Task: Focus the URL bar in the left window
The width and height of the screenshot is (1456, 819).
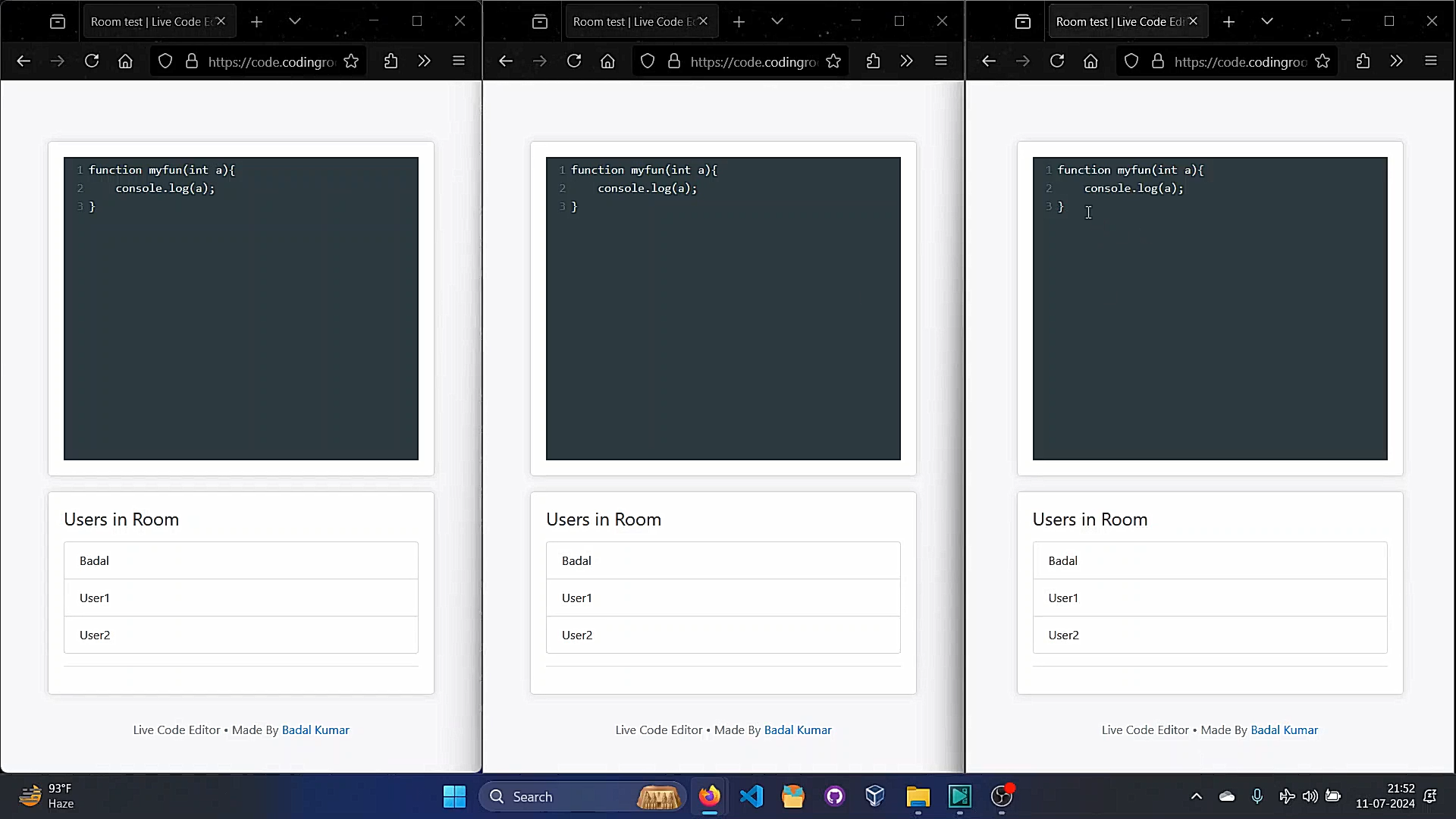Action: [271, 61]
